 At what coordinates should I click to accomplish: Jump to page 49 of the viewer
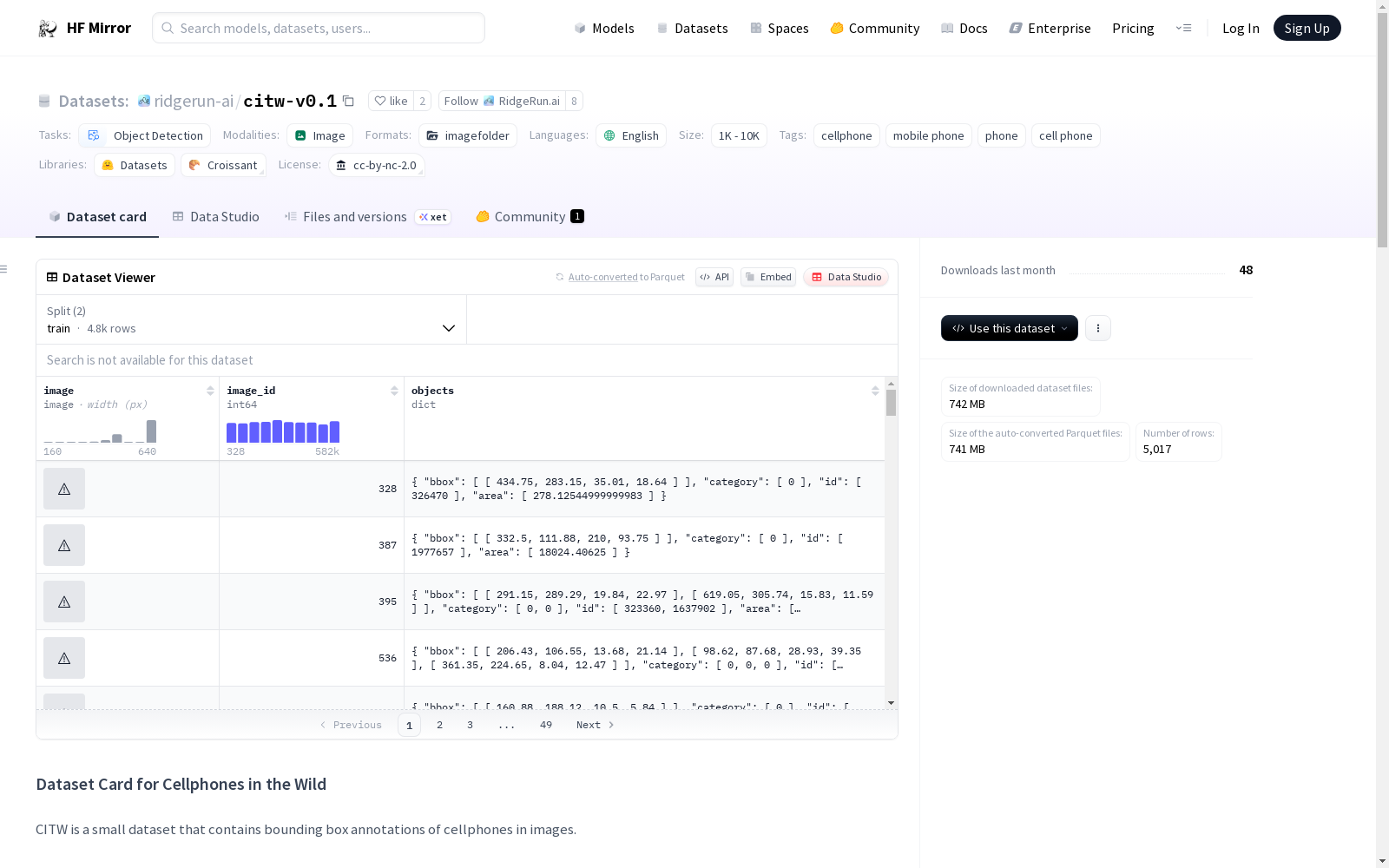coord(546,725)
